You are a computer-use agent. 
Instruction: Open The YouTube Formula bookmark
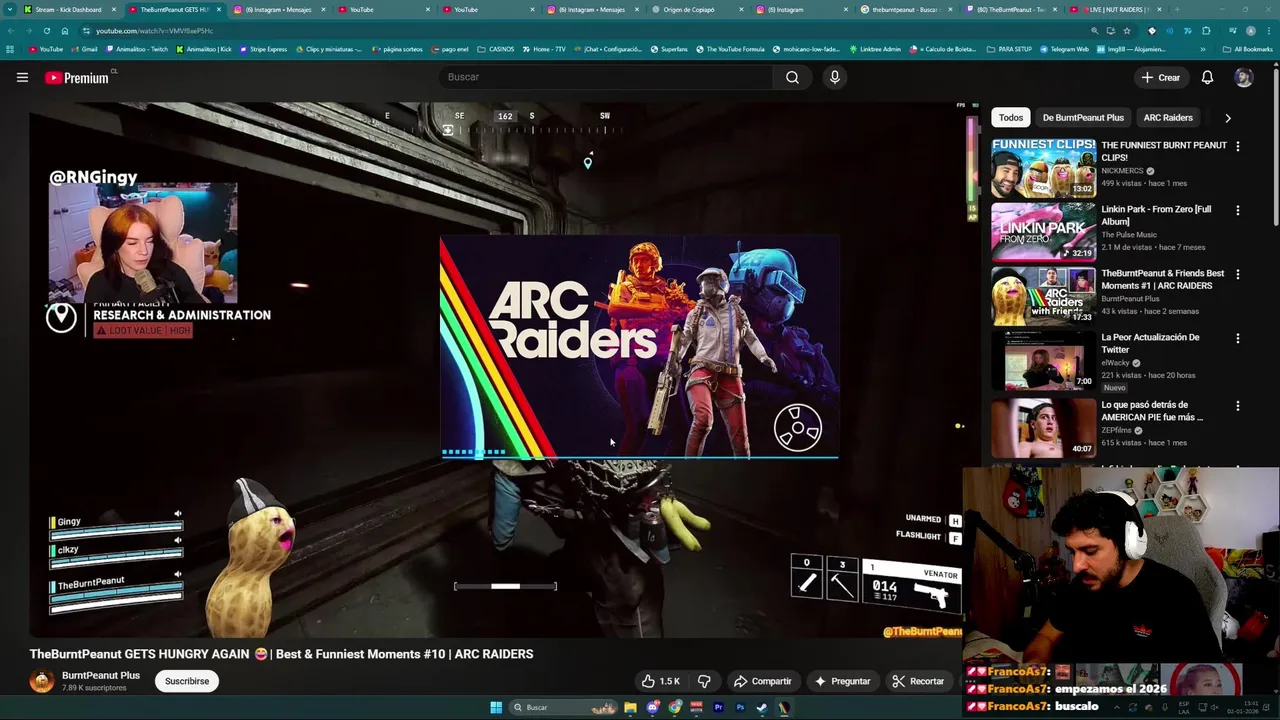[x=730, y=49]
